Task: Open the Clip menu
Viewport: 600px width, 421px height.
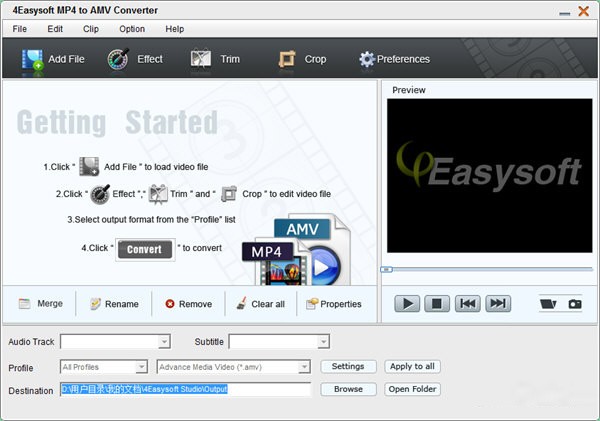Action: pos(91,29)
